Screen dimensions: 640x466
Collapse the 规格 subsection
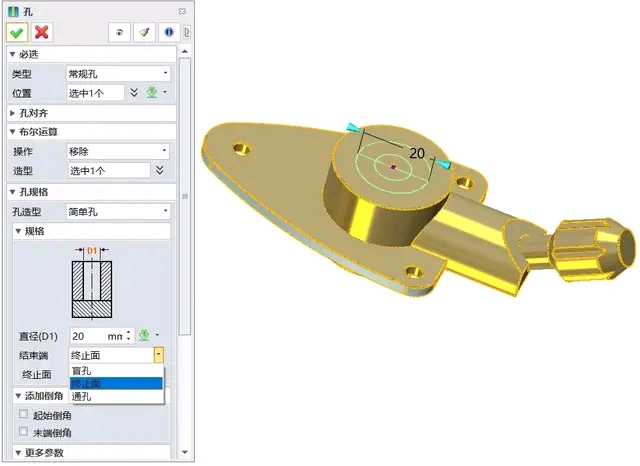[18, 231]
